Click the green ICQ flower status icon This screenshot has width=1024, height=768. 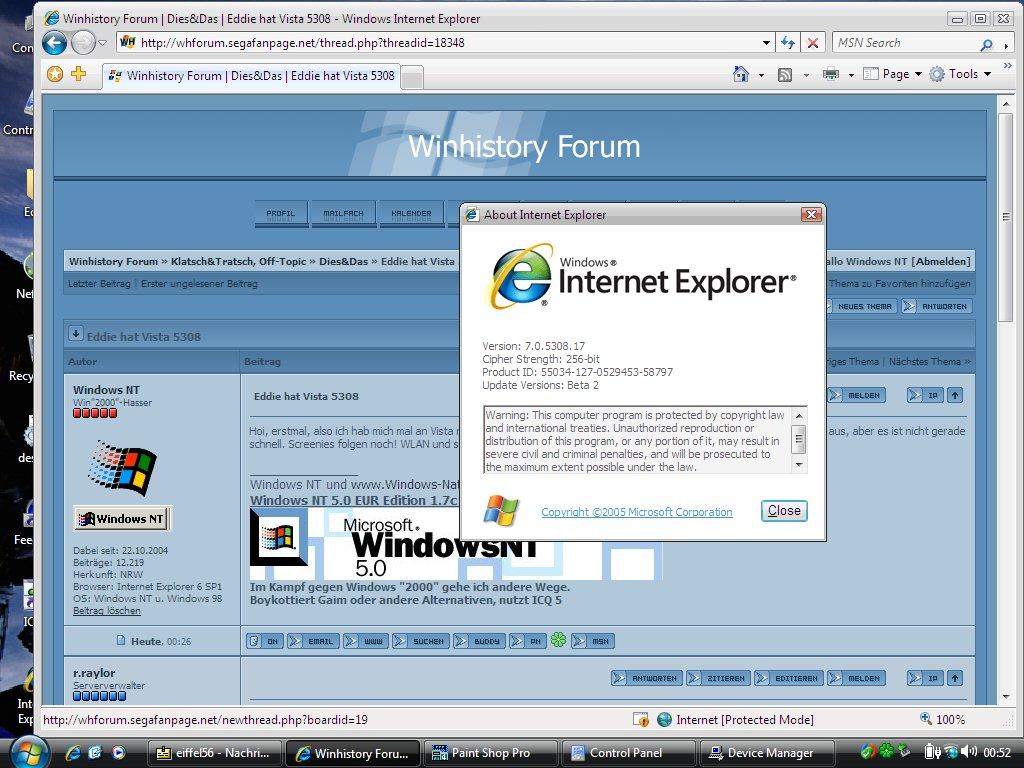tap(558, 640)
